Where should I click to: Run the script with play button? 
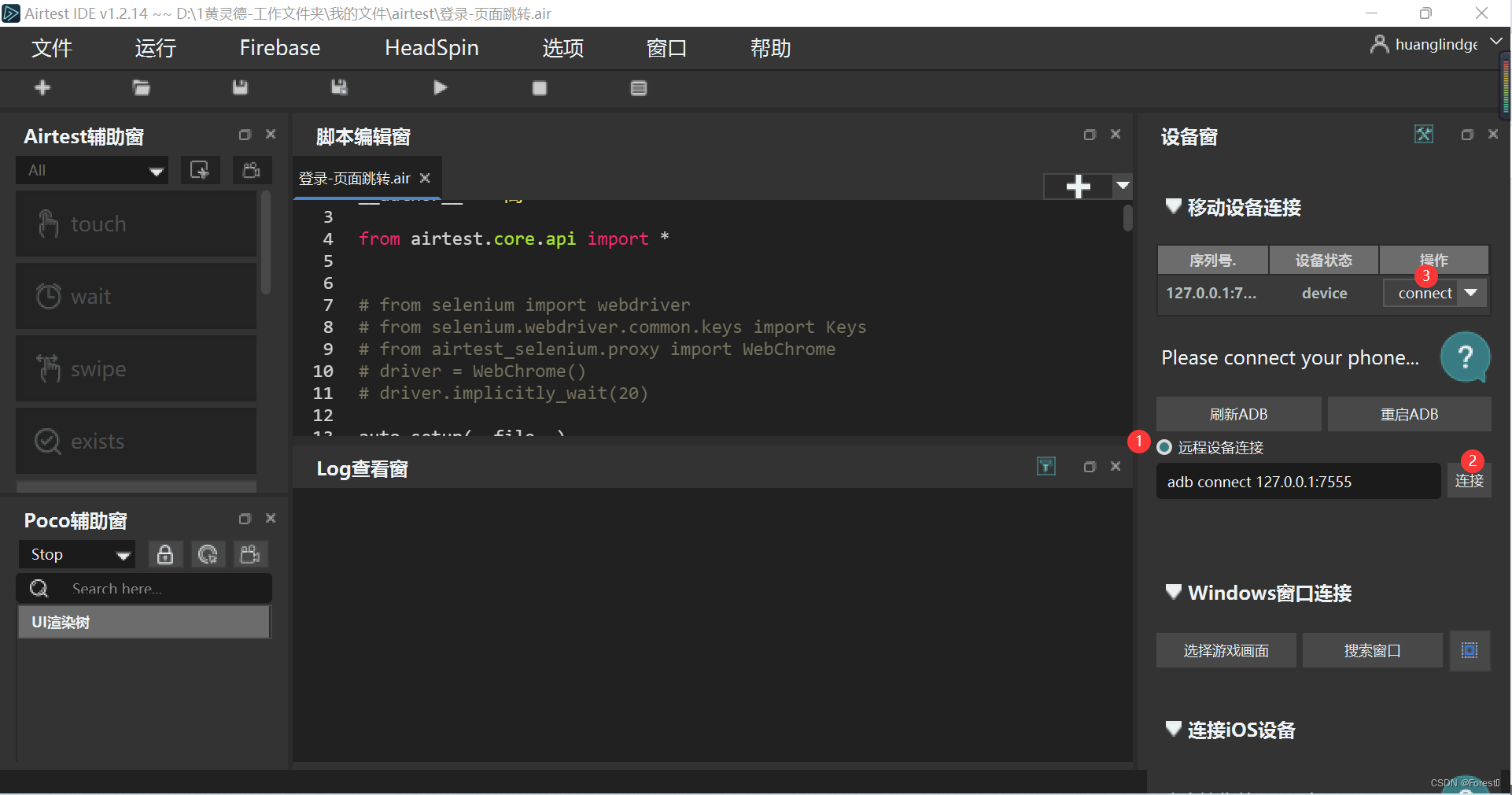(x=441, y=87)
